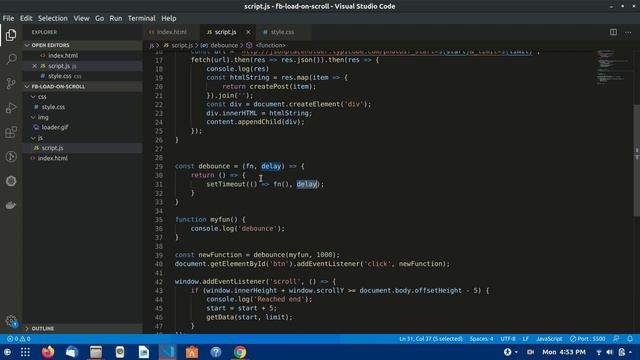Open the Files manager from taskbar
This screenshot has width=640, height=360.
(96, 352)
